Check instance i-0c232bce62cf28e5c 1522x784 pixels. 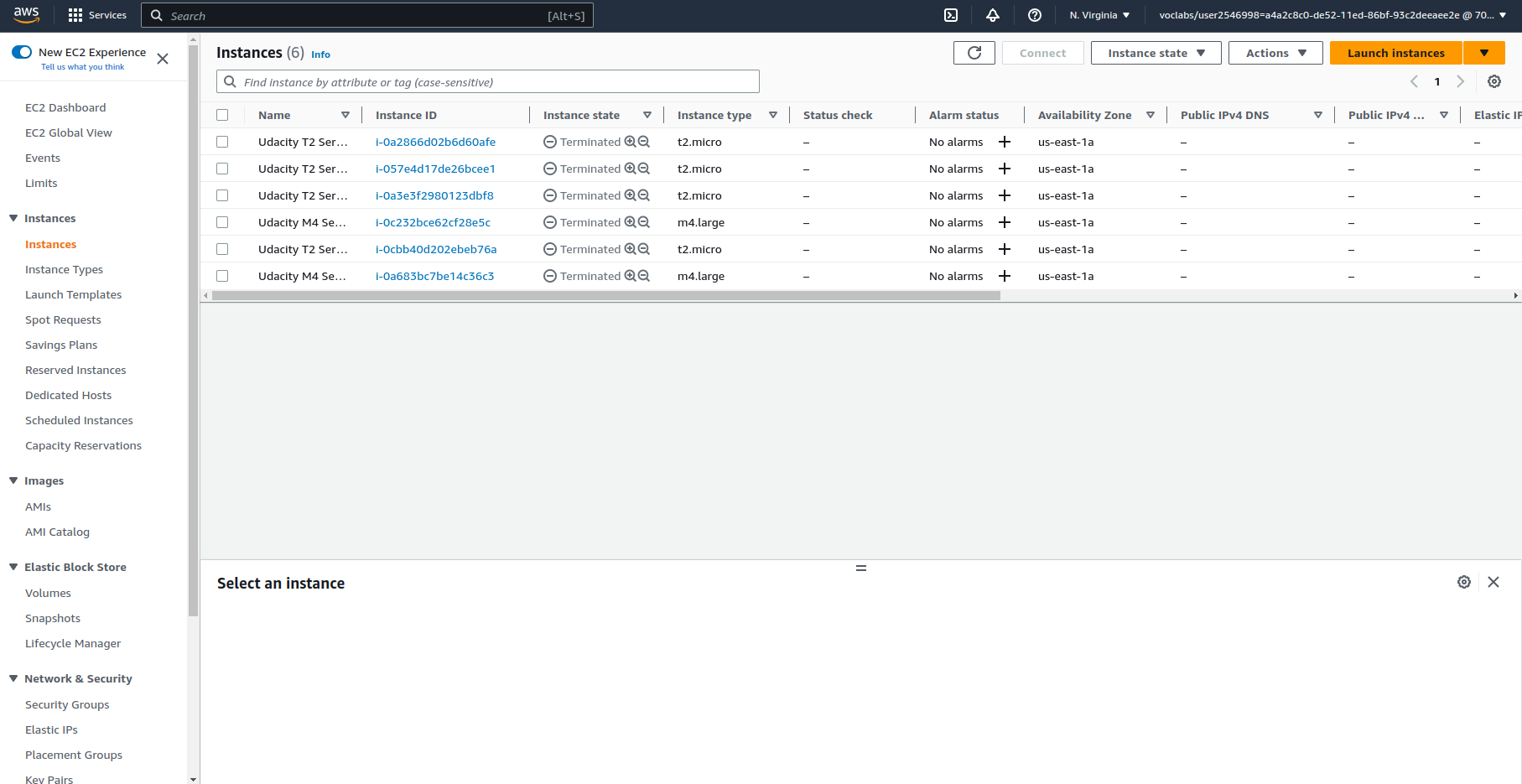[x=222, y=222]
